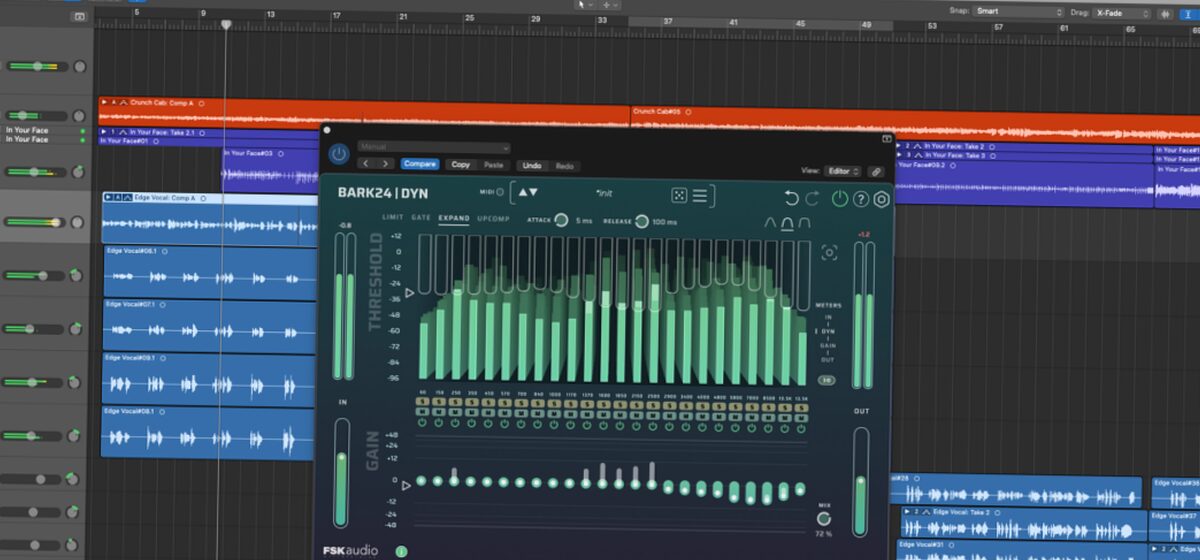The height and width of the screenshot is (560, 1200).
Task: Click the Copy button in plugin header
Action: (x=460, y=164)
